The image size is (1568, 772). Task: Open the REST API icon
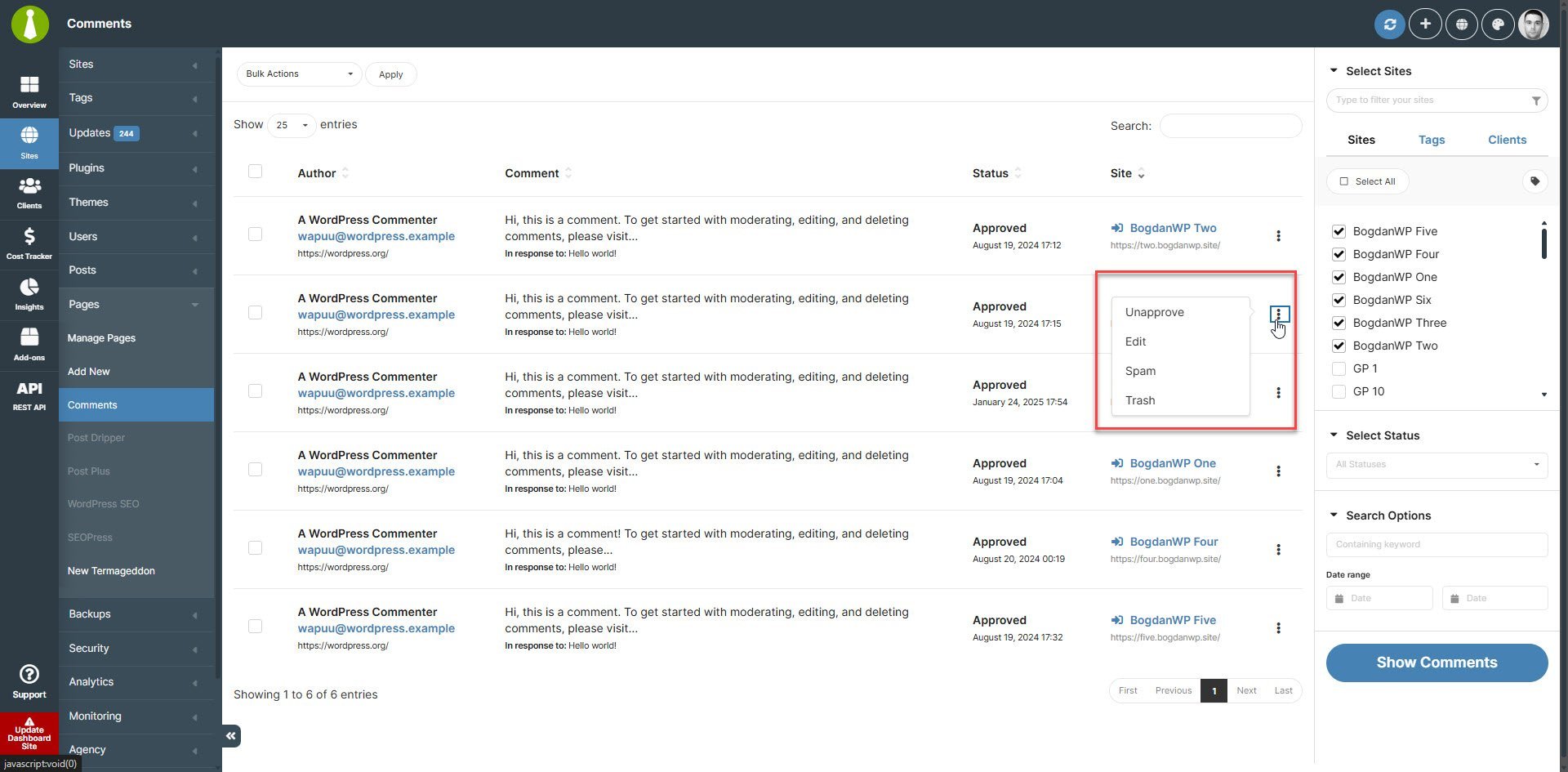click(29, 396)
